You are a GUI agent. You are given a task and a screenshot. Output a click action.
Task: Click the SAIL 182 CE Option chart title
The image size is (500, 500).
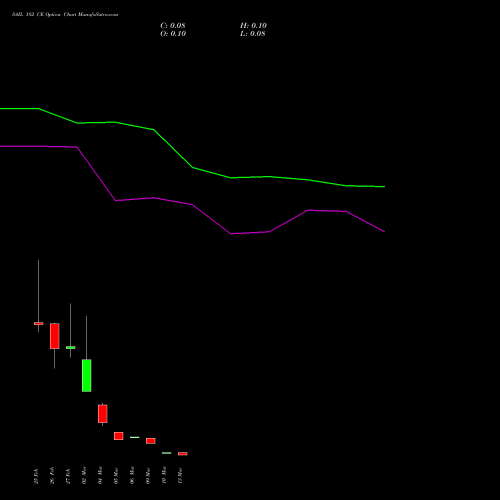pyautogui.click(x=65, y=15)
